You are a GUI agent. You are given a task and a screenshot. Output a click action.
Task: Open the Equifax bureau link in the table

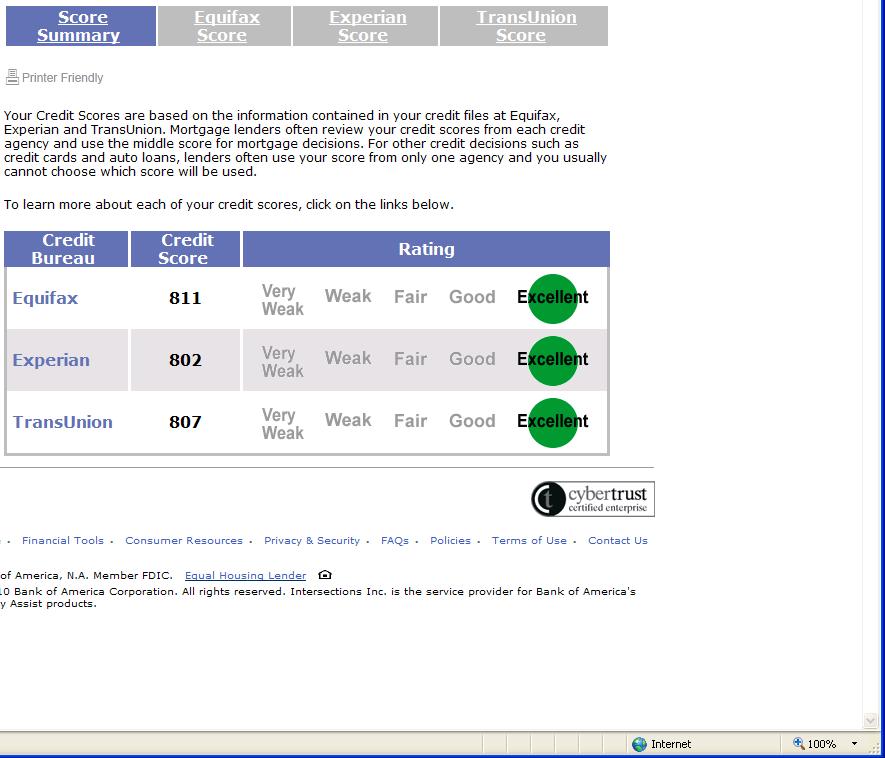pyautogui.click(x=45, y=297)
